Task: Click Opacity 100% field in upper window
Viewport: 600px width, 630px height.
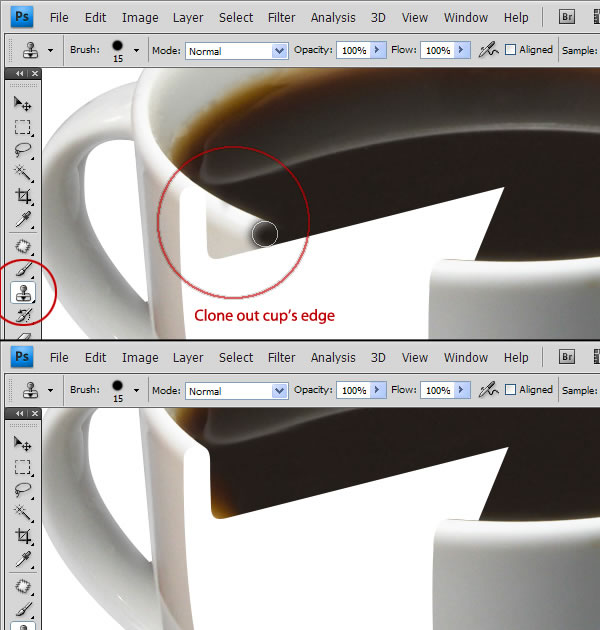Action: coord(354,50)
